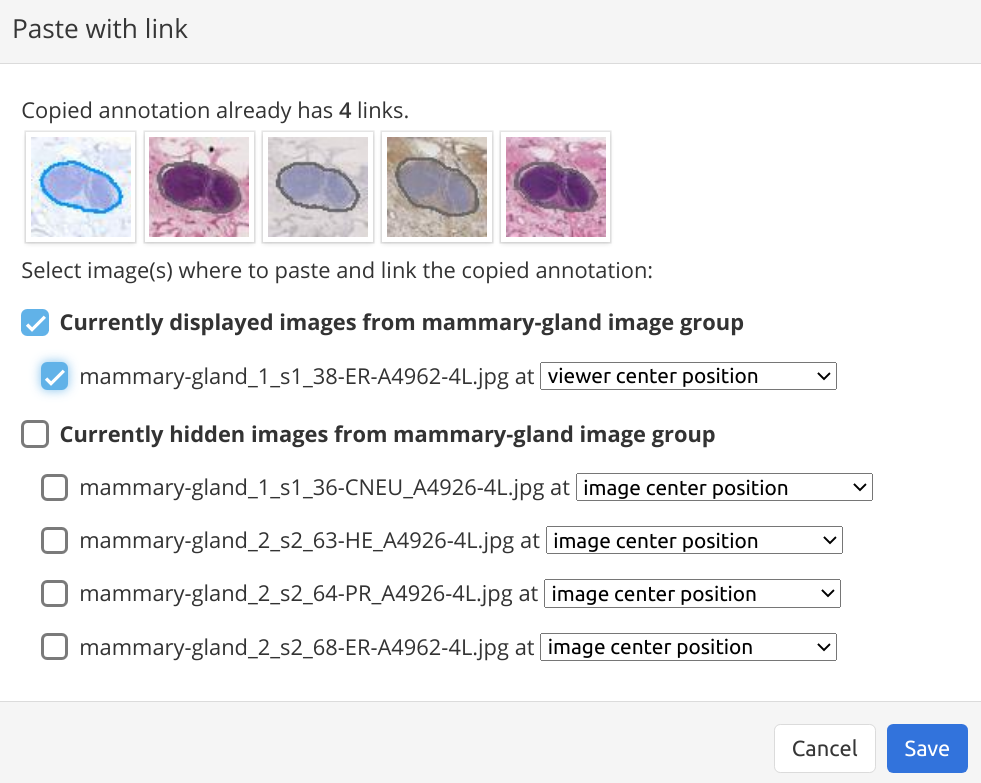Screen dimensions: 981x783
Task: Check mammary-gland_2_s2_63-HE-A4926-4L.jpg checkbox
Action: 54,540
